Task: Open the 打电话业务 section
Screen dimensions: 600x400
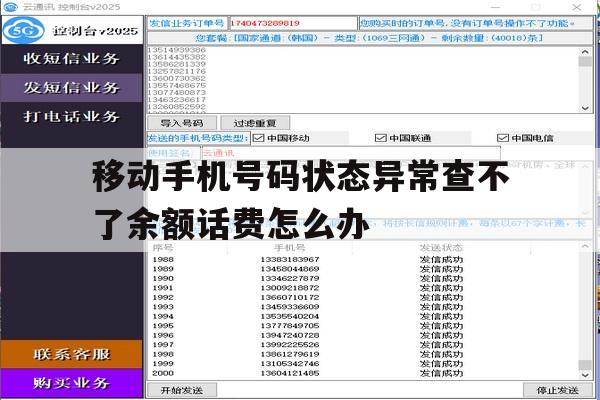Action: pos(72,116)
